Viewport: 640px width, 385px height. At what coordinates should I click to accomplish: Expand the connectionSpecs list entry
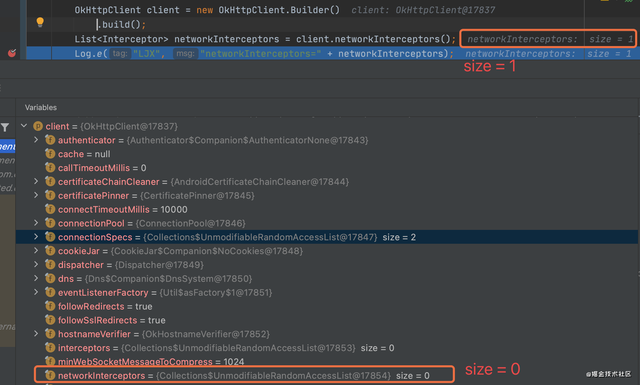36,236
